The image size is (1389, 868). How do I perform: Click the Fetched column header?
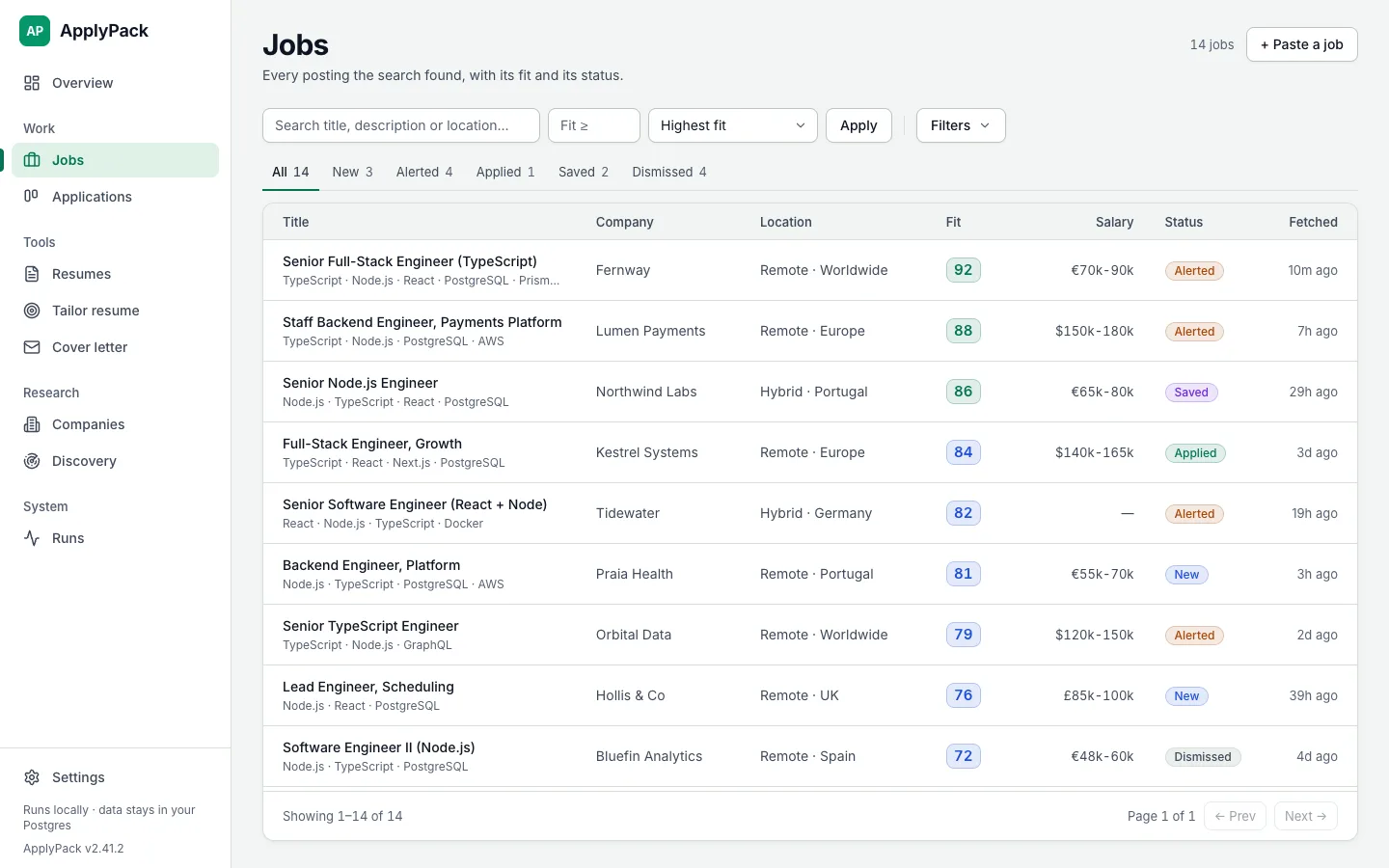click(x=1313, y=222)
